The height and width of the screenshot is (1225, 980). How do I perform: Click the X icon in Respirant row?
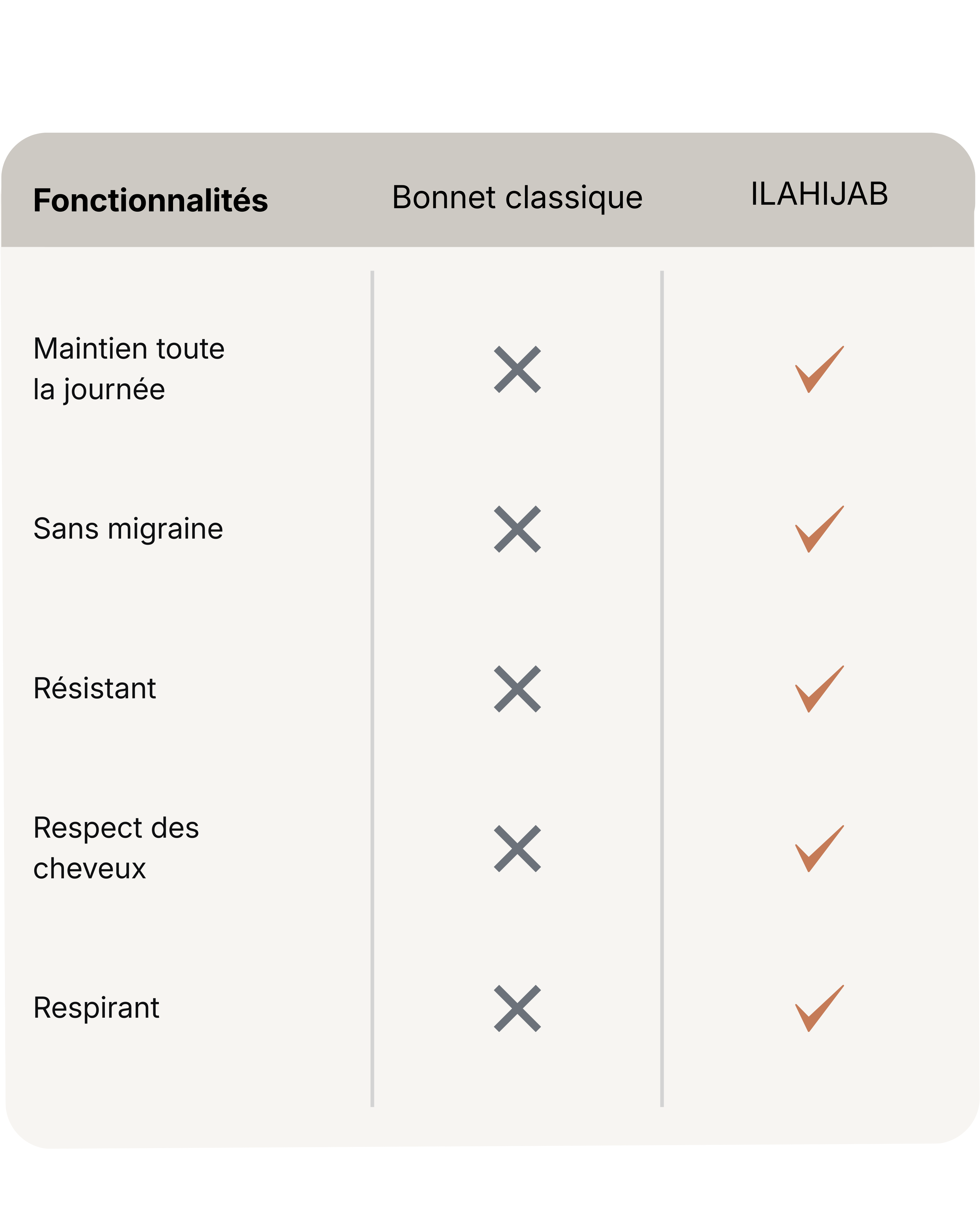(x=517, y=1008)
